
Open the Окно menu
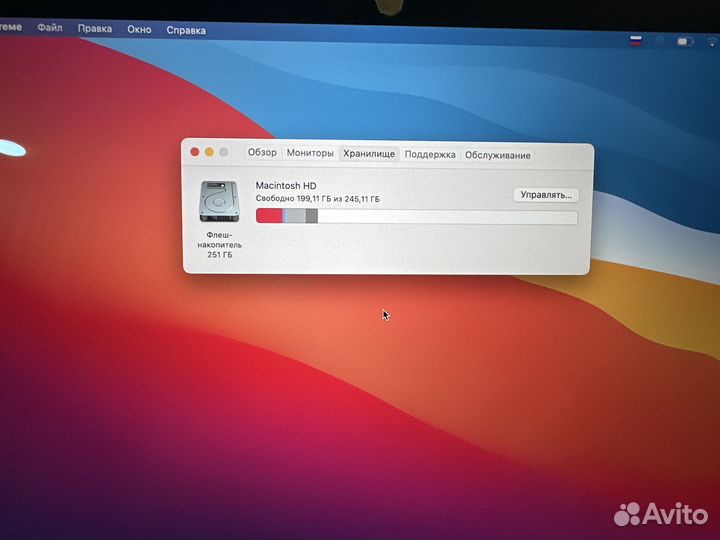(139, 29)
